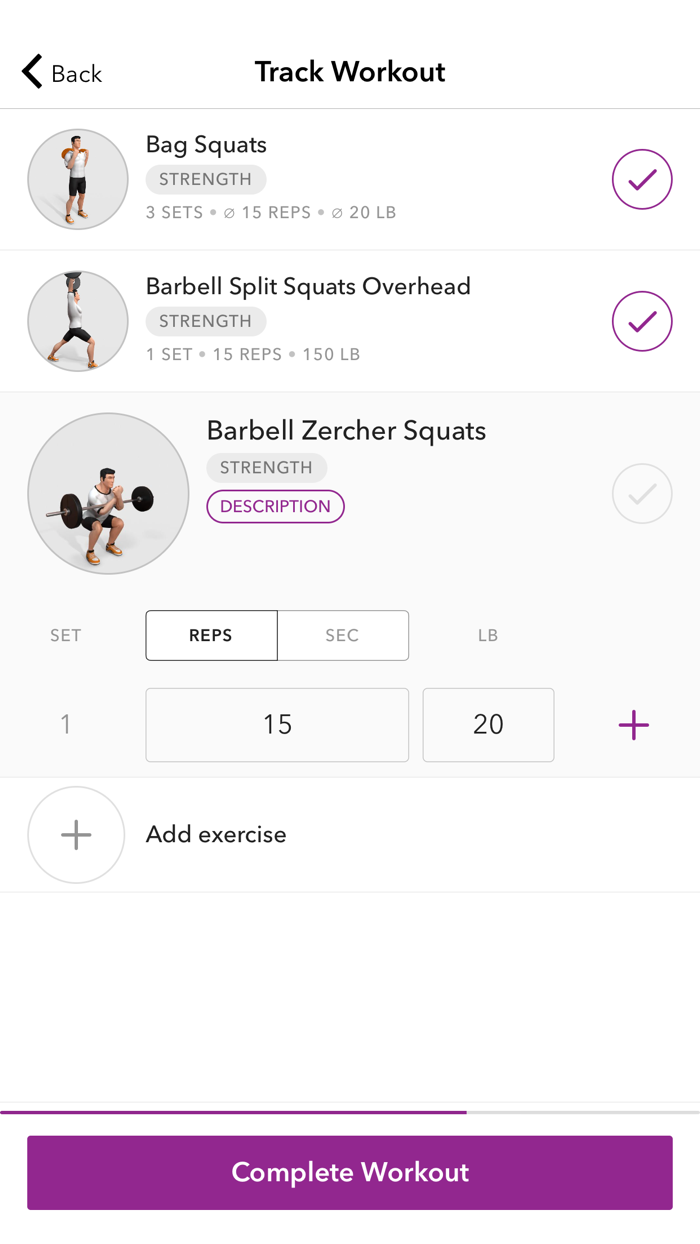Select the REPS segment
Viewport: 700px width, 1244px height.
[x=211, y=635]
